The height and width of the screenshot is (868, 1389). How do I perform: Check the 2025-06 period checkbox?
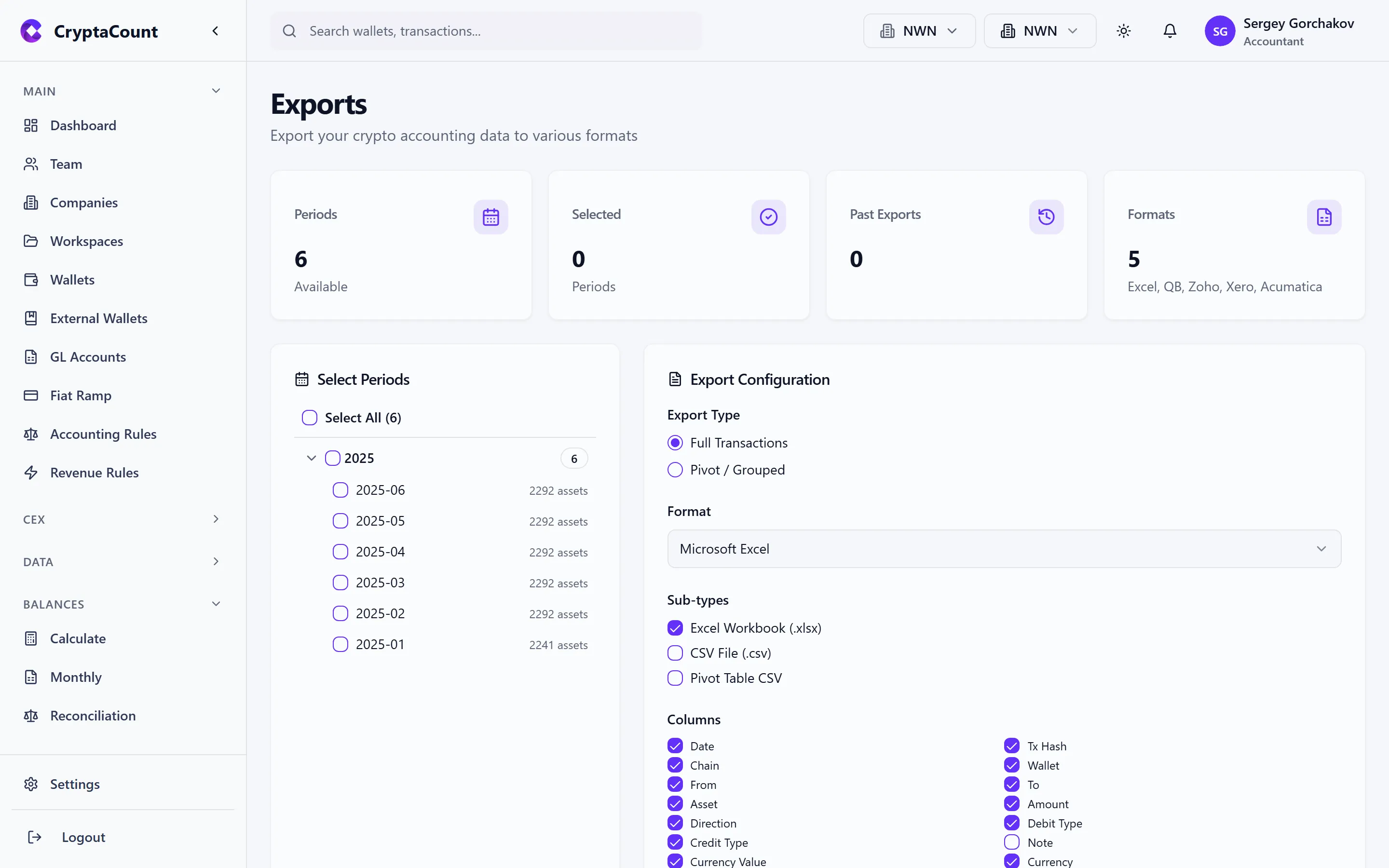pyautogui.click(x=340, y=489)
